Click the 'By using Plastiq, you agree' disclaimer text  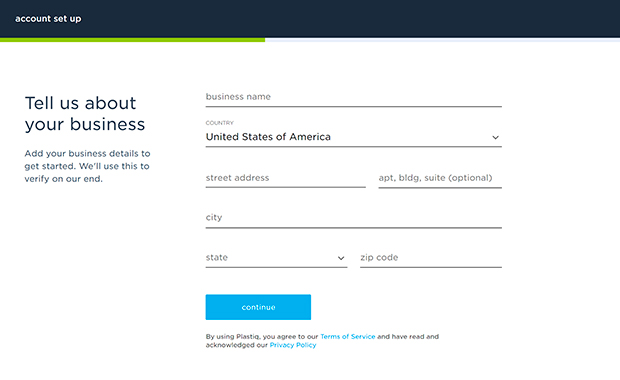(322, 341)
